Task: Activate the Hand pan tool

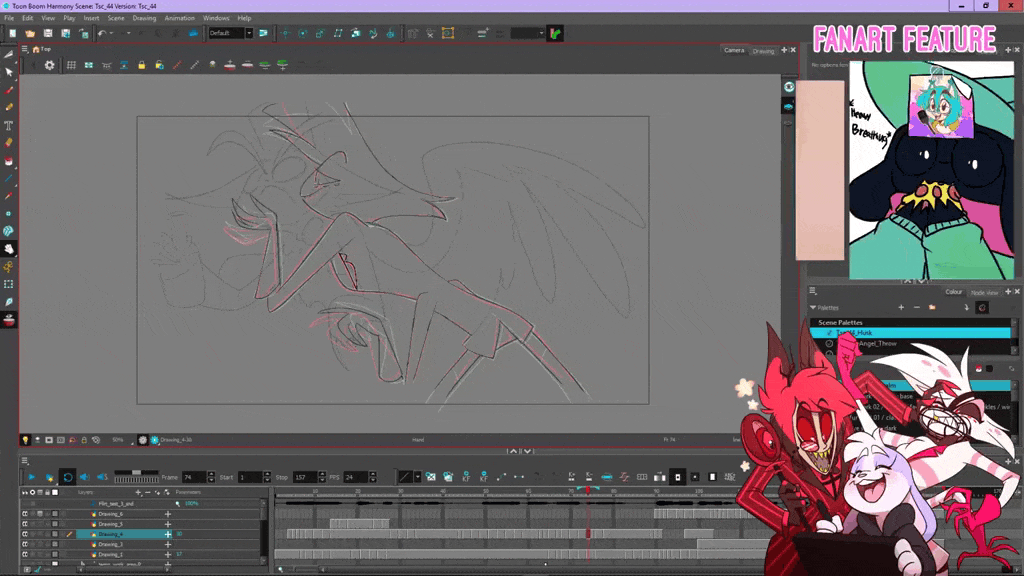Action: [x=9, y=249]
